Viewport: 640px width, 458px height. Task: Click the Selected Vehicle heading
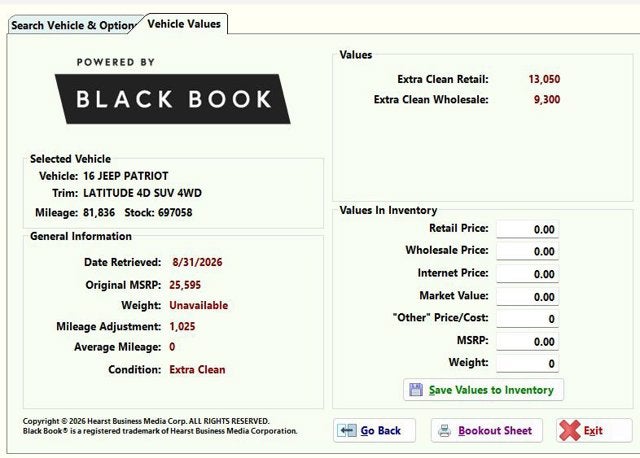pos(70,159)
